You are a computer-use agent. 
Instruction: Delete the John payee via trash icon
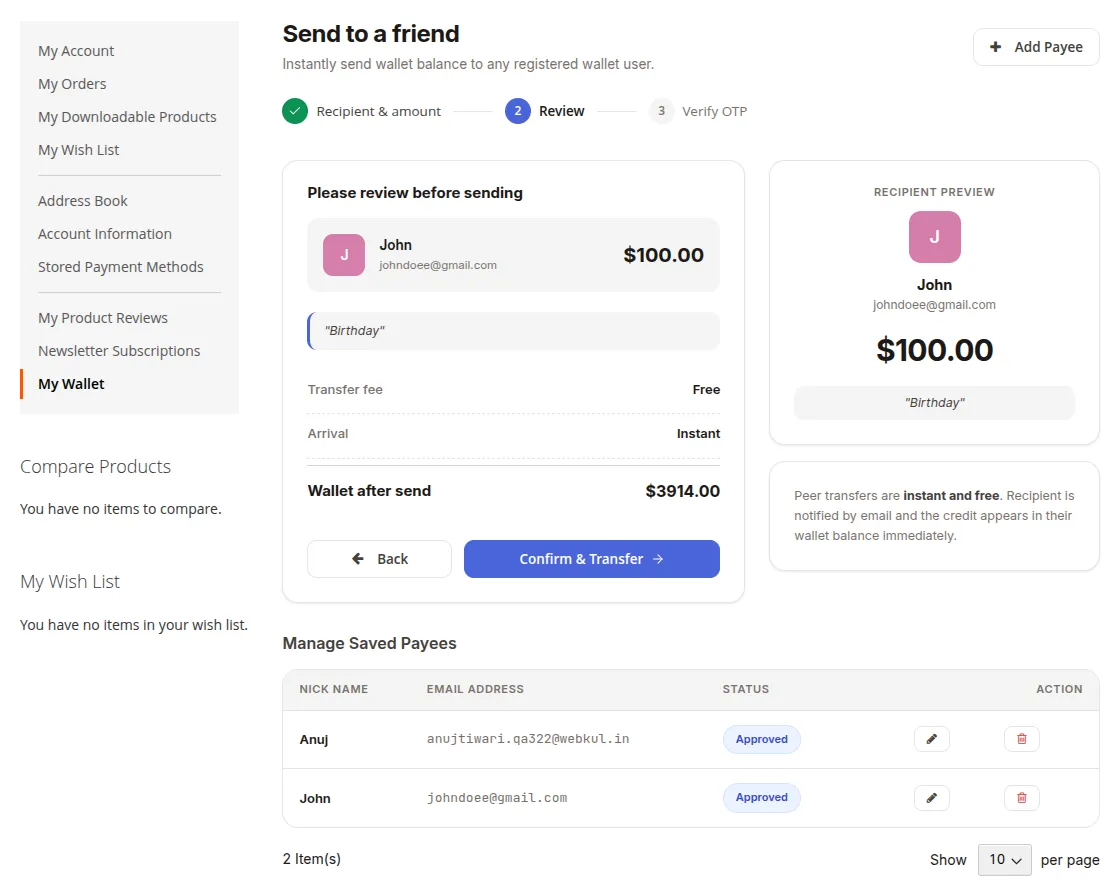(x=1021, y=798)
